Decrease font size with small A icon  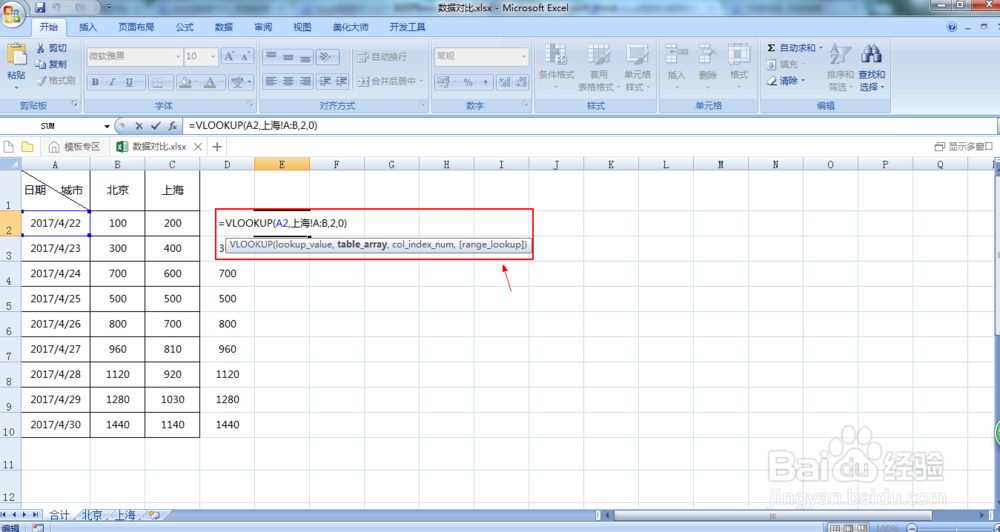click(246, 56)
